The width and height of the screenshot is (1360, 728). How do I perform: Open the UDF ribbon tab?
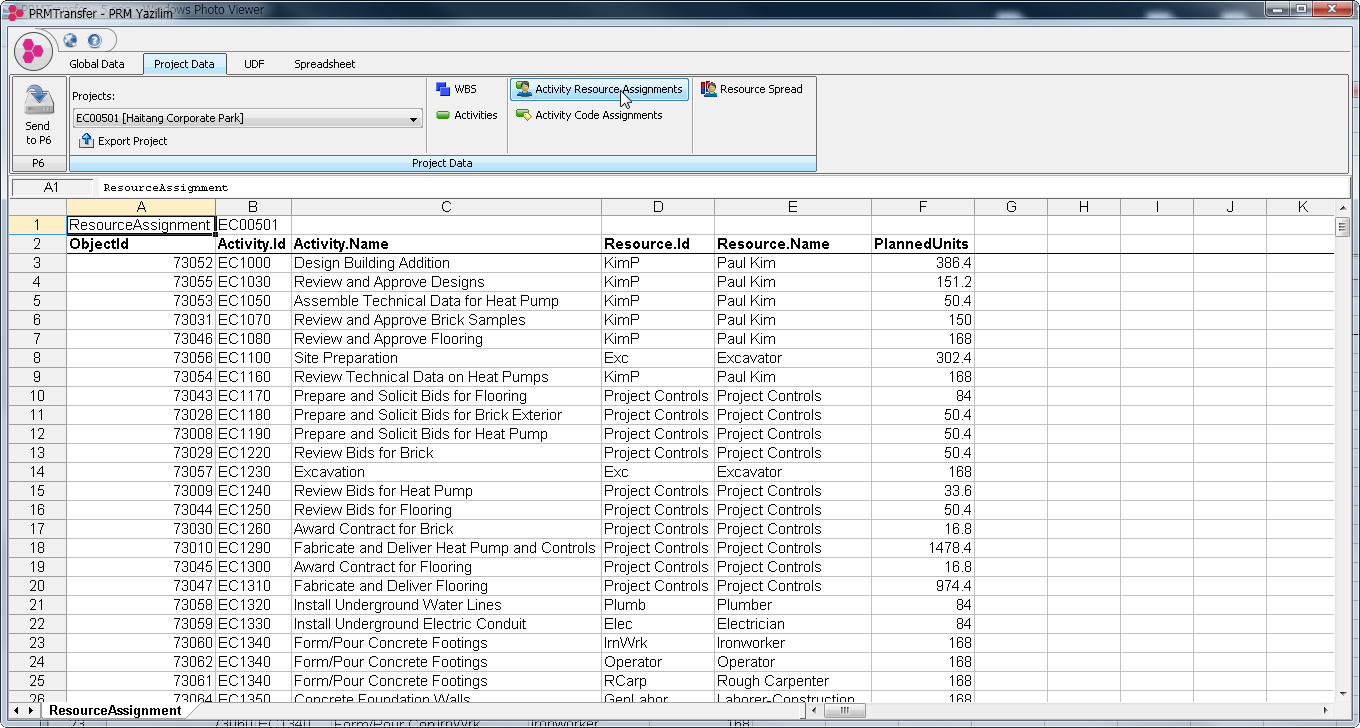pyautogui.click(x=254, y=64)
